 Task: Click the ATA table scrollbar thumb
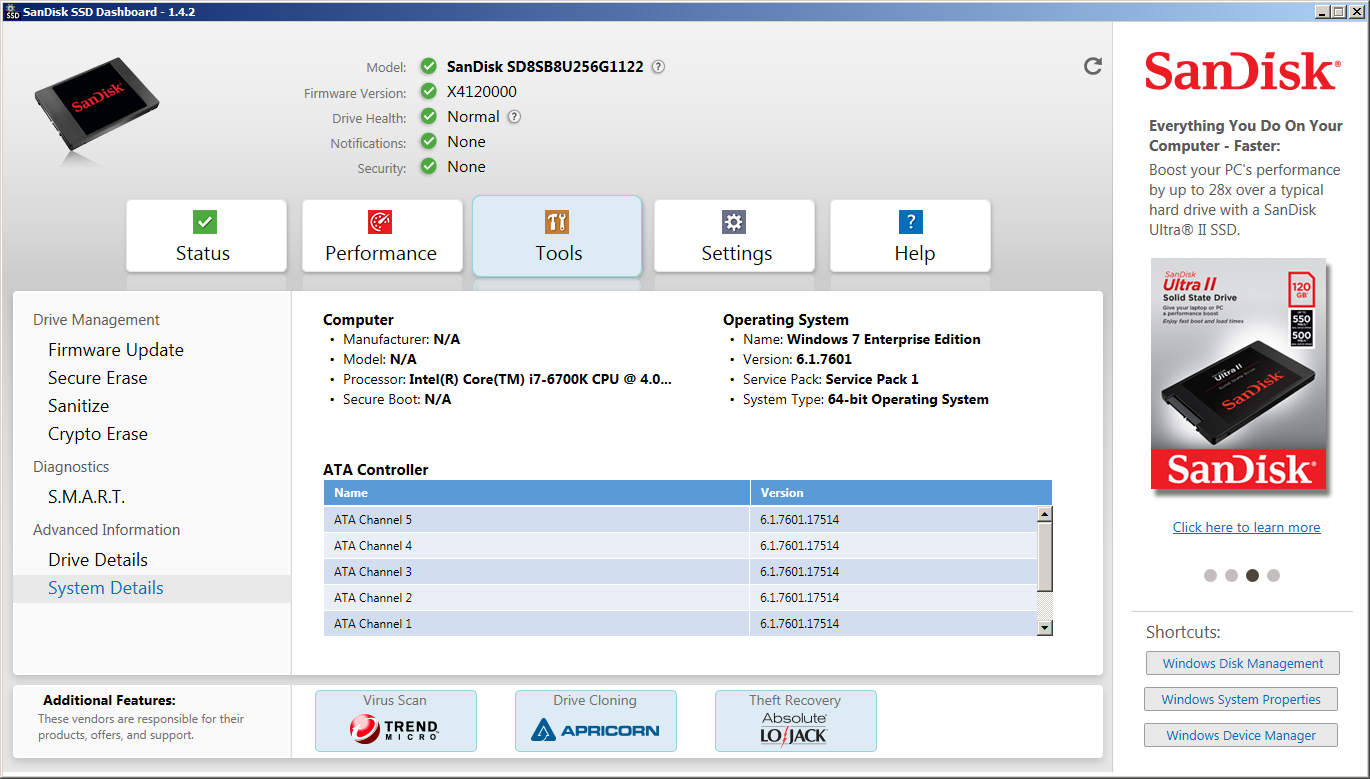1045,556
